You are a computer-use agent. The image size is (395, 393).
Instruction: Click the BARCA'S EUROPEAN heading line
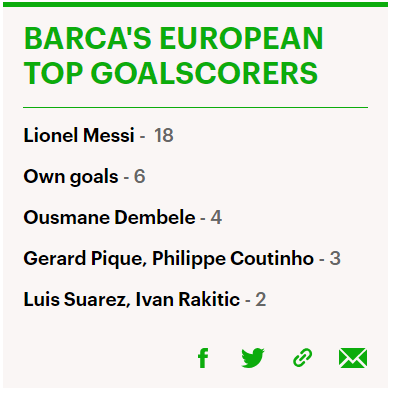click(x=174, y=38)
